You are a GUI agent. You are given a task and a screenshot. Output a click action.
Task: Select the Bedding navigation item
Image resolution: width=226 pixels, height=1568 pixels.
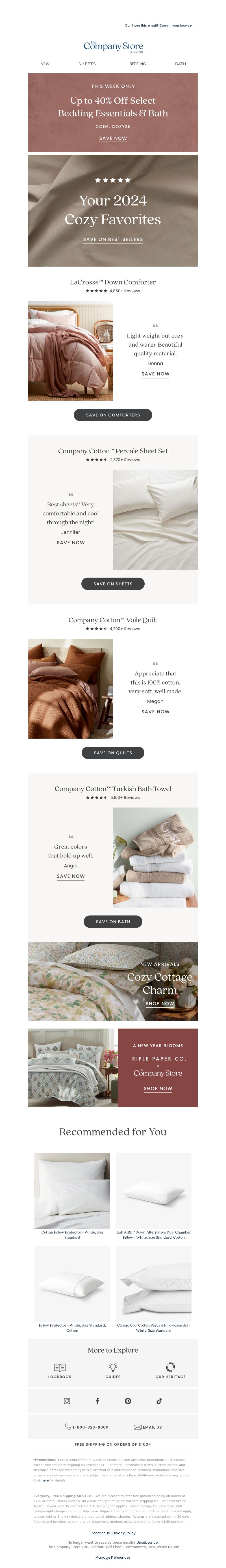tap(137, 64)
